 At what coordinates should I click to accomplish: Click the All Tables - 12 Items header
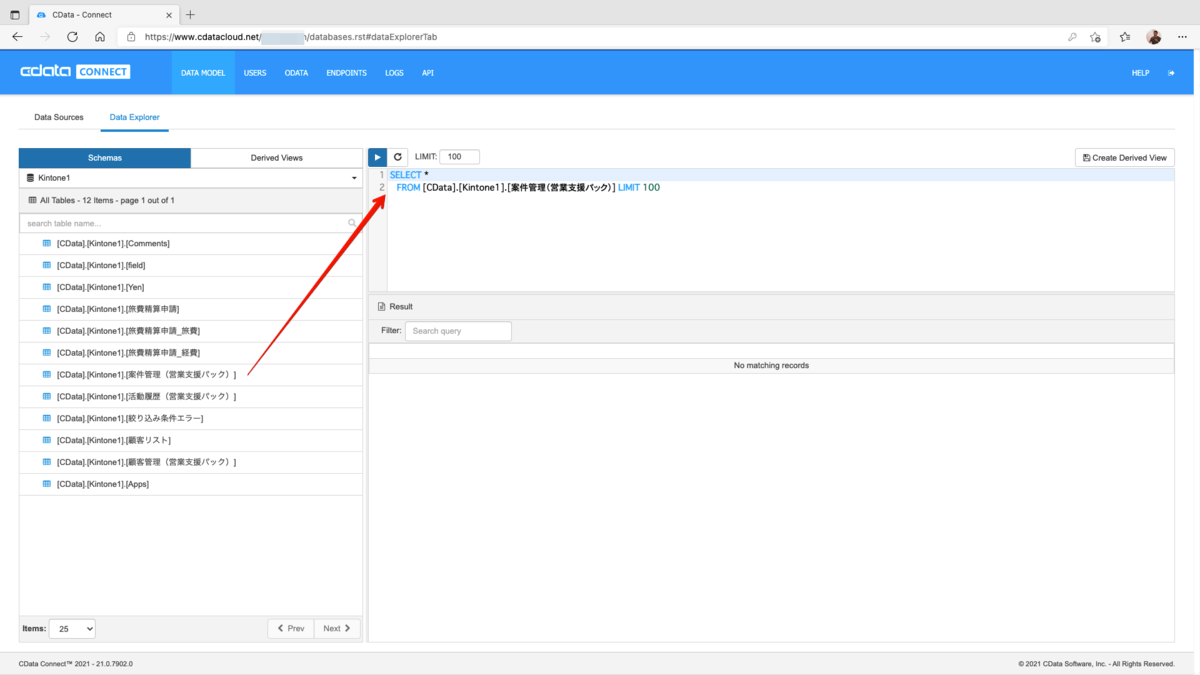pos(191,200)
